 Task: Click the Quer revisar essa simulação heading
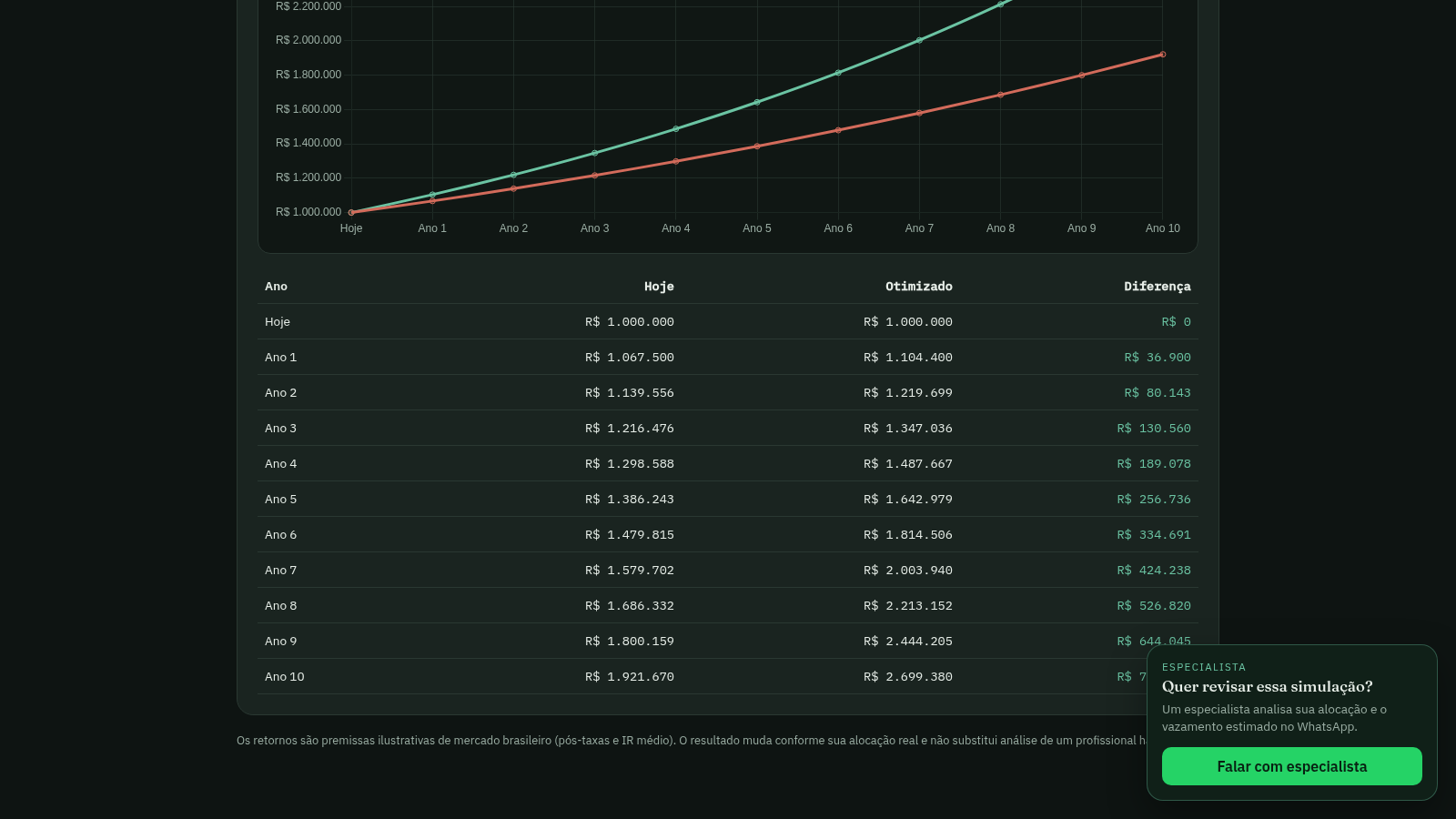(1267, 686)
